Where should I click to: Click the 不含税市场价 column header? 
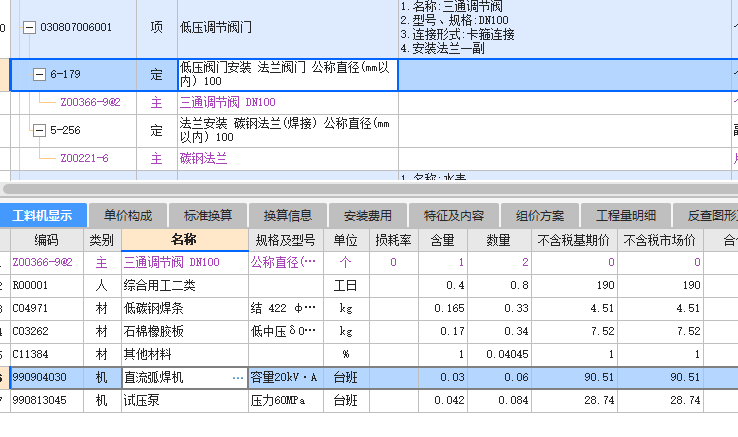coord(660,241)
